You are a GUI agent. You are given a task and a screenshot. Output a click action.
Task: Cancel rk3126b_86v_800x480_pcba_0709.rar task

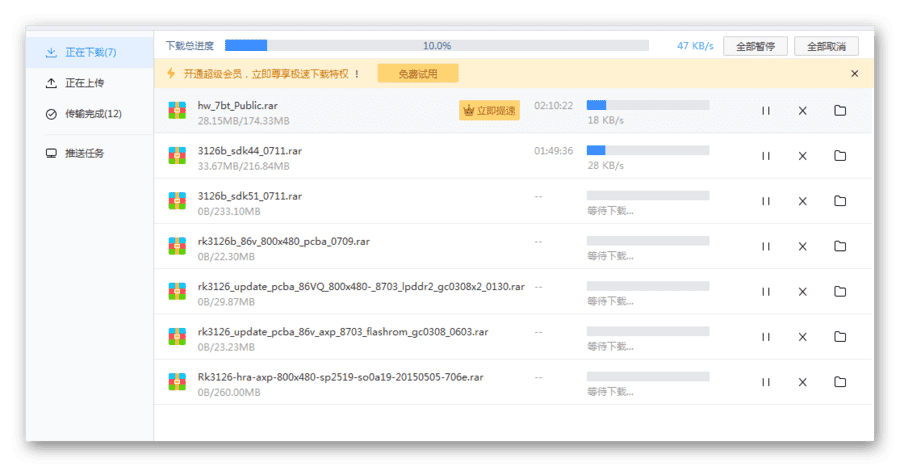802,247
